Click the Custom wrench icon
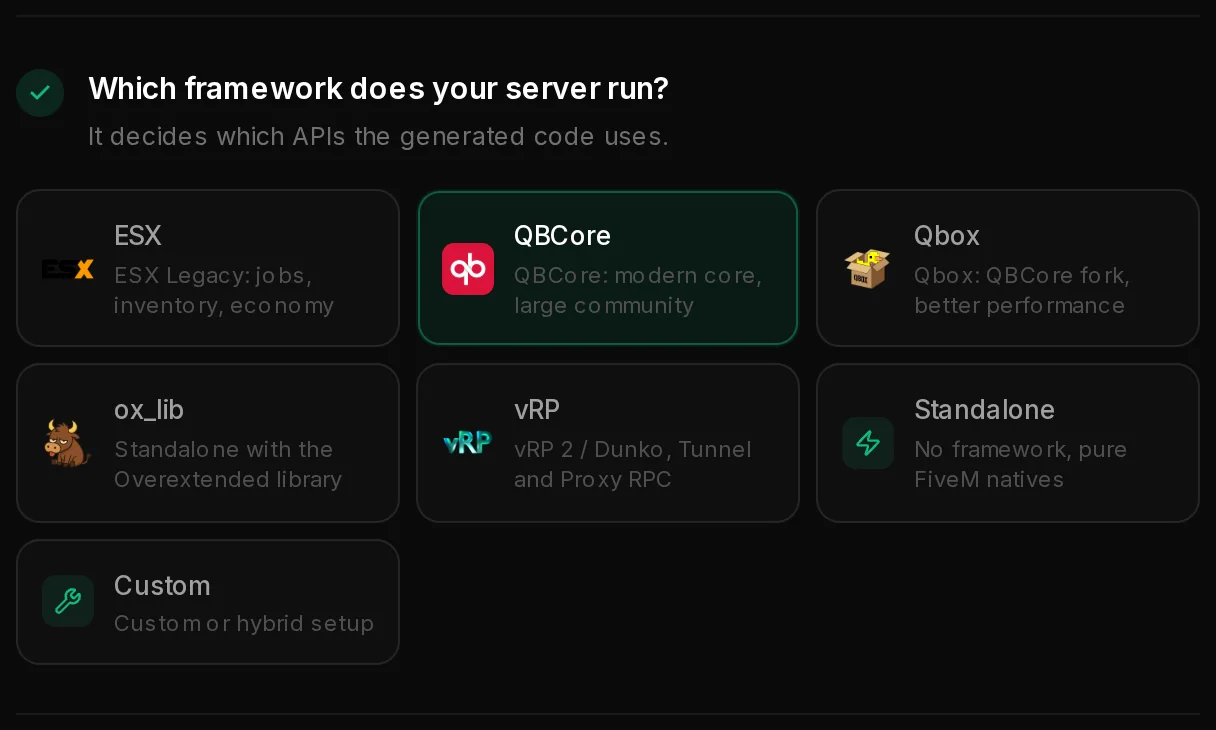Image resolution: width=1216 pixels, height=730 pixels. (68, 601)
